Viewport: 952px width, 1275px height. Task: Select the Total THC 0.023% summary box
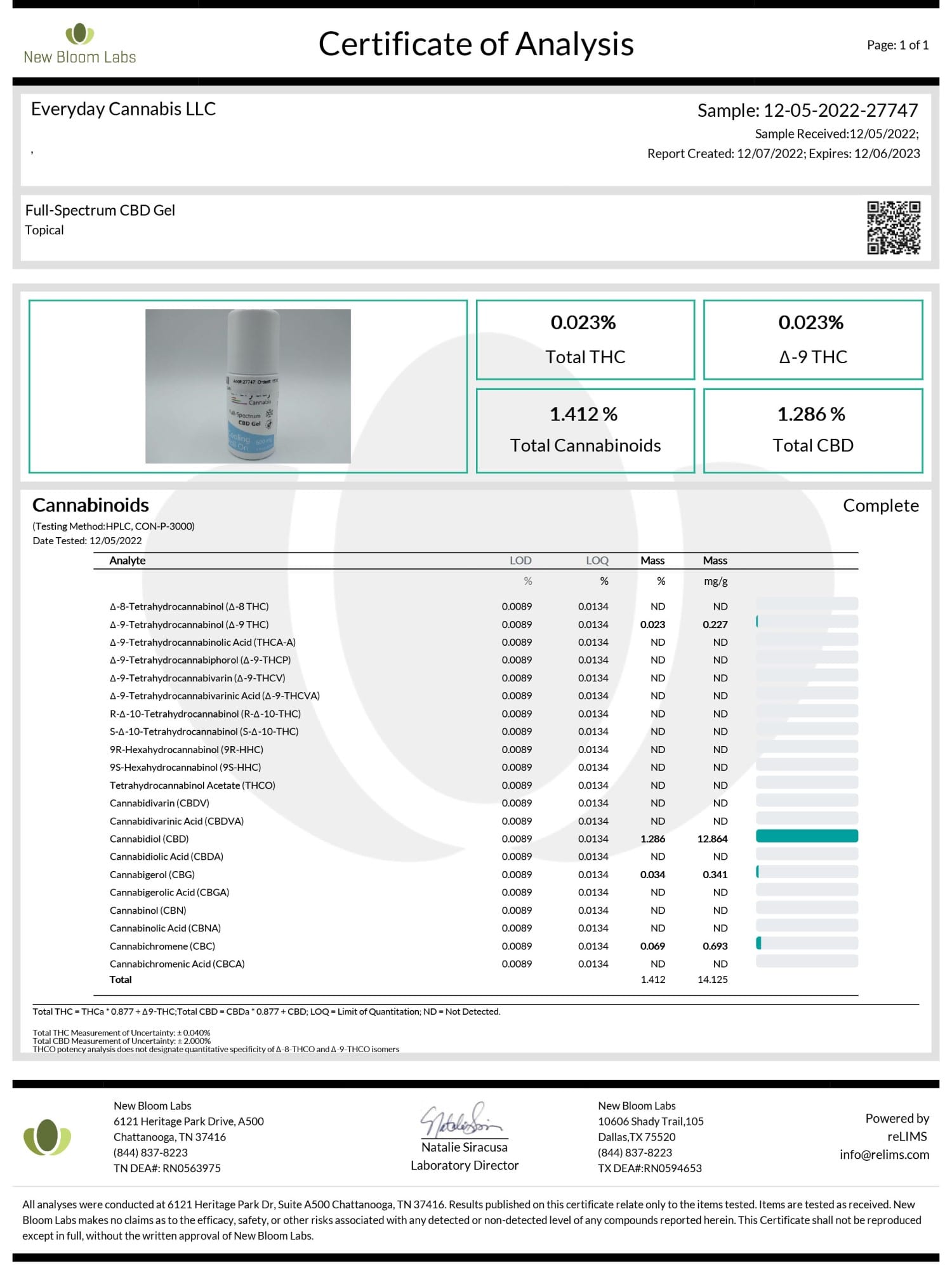(x=585, y=340)
